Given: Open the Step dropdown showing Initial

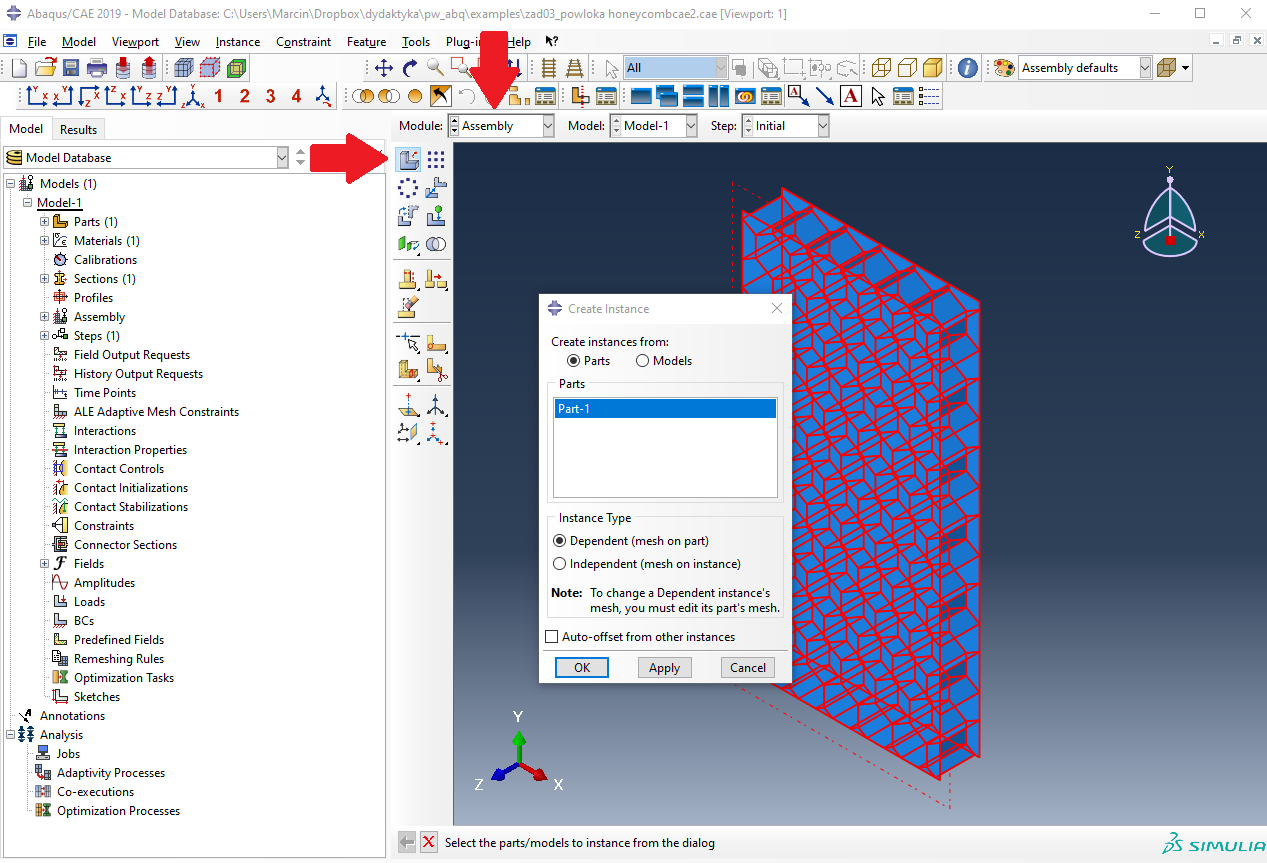Looking at the screenshot, I should [x=822, y=126].
